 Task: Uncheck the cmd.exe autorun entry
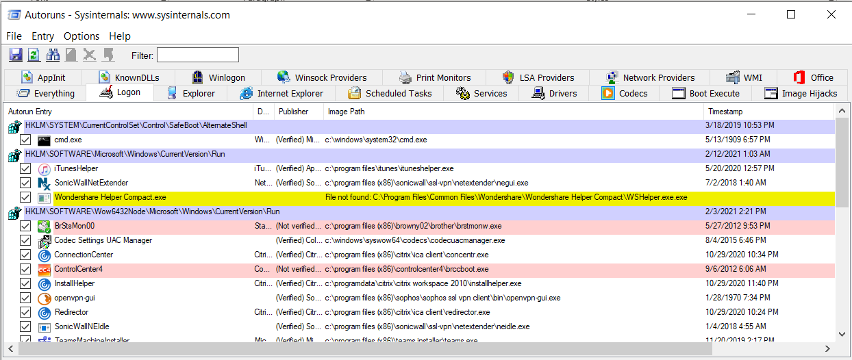click(25, 140)
